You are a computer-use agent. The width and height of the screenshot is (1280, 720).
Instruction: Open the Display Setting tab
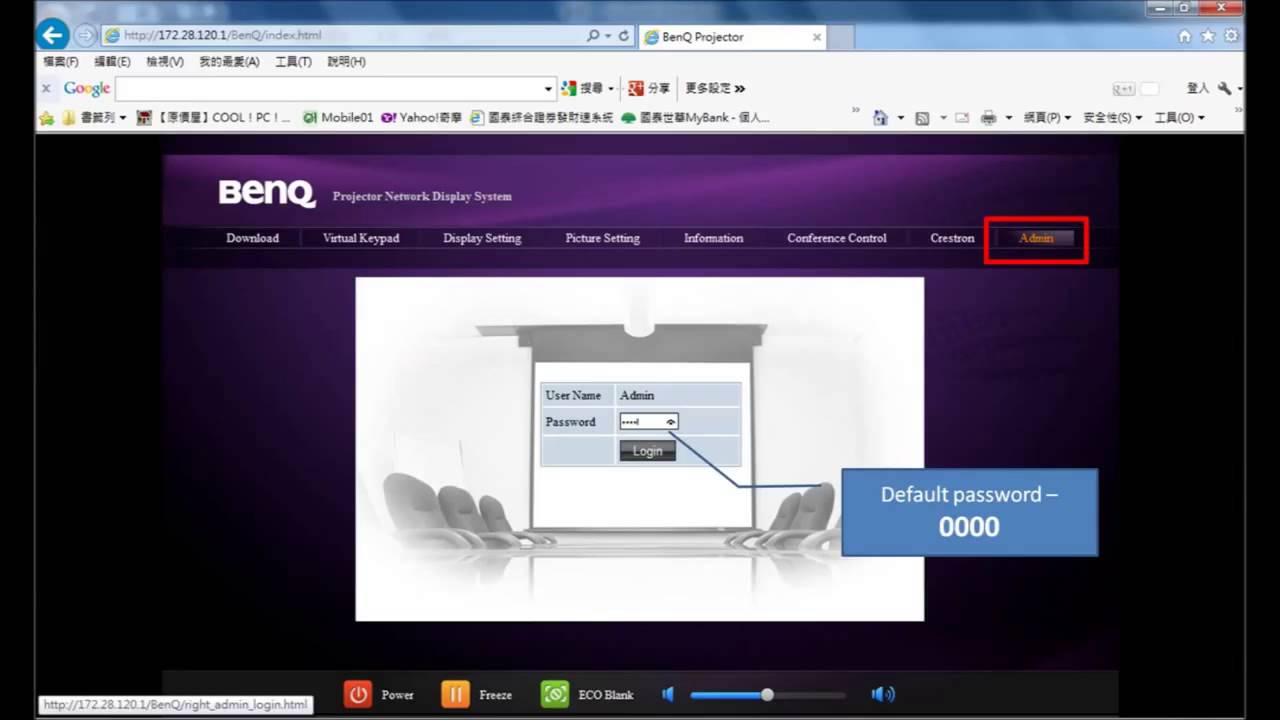pos(482,238)
